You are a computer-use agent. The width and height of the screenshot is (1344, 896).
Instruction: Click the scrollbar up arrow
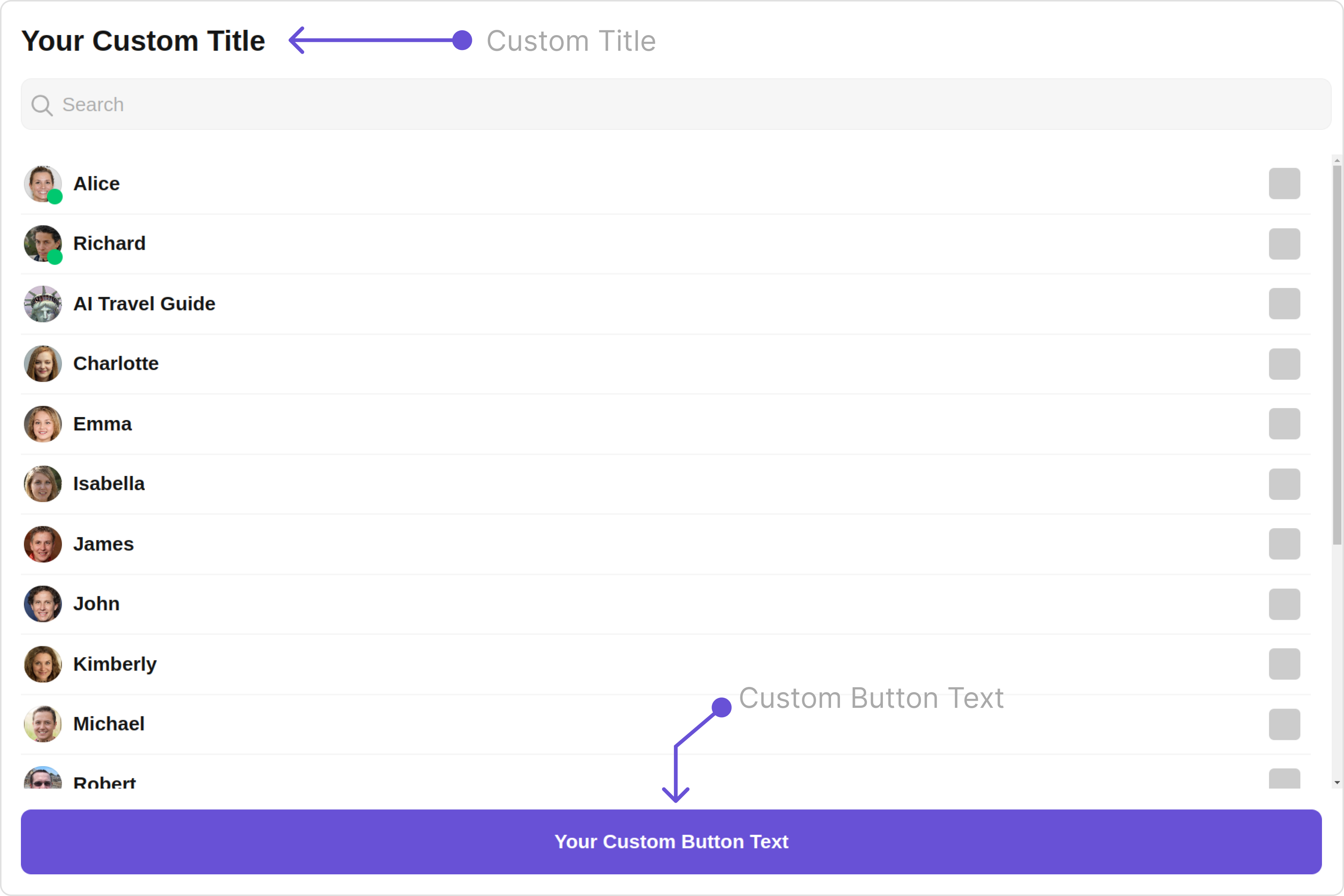tap(1337, 161)
